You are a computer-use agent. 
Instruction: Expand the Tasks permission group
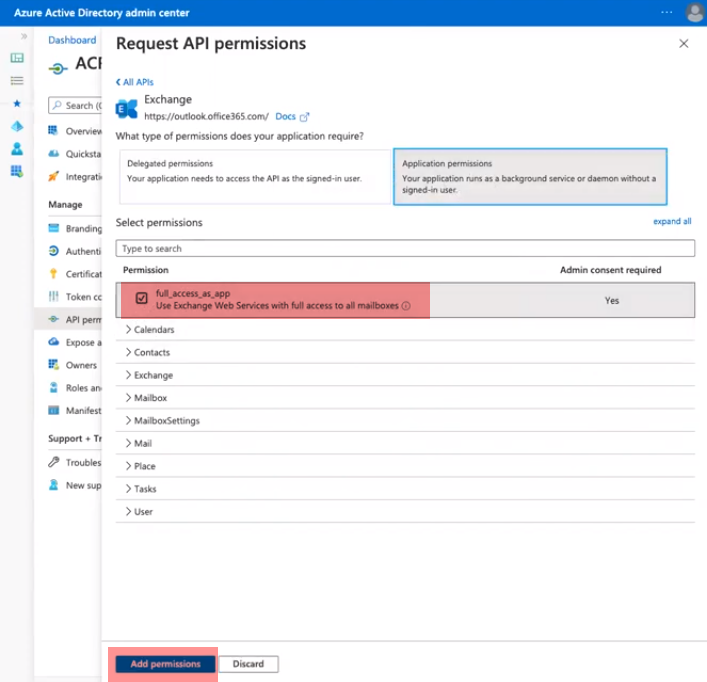click(x=145, y=489)
